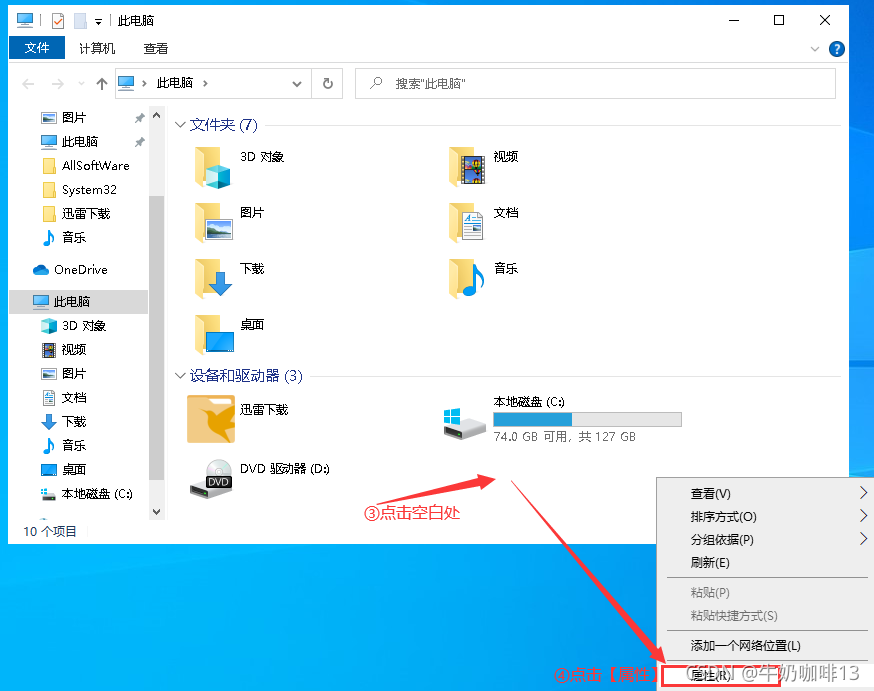The image size is (874, 691).
Task: Select the 迅雷下载 device icon
Action: click(x=211, y=419)
